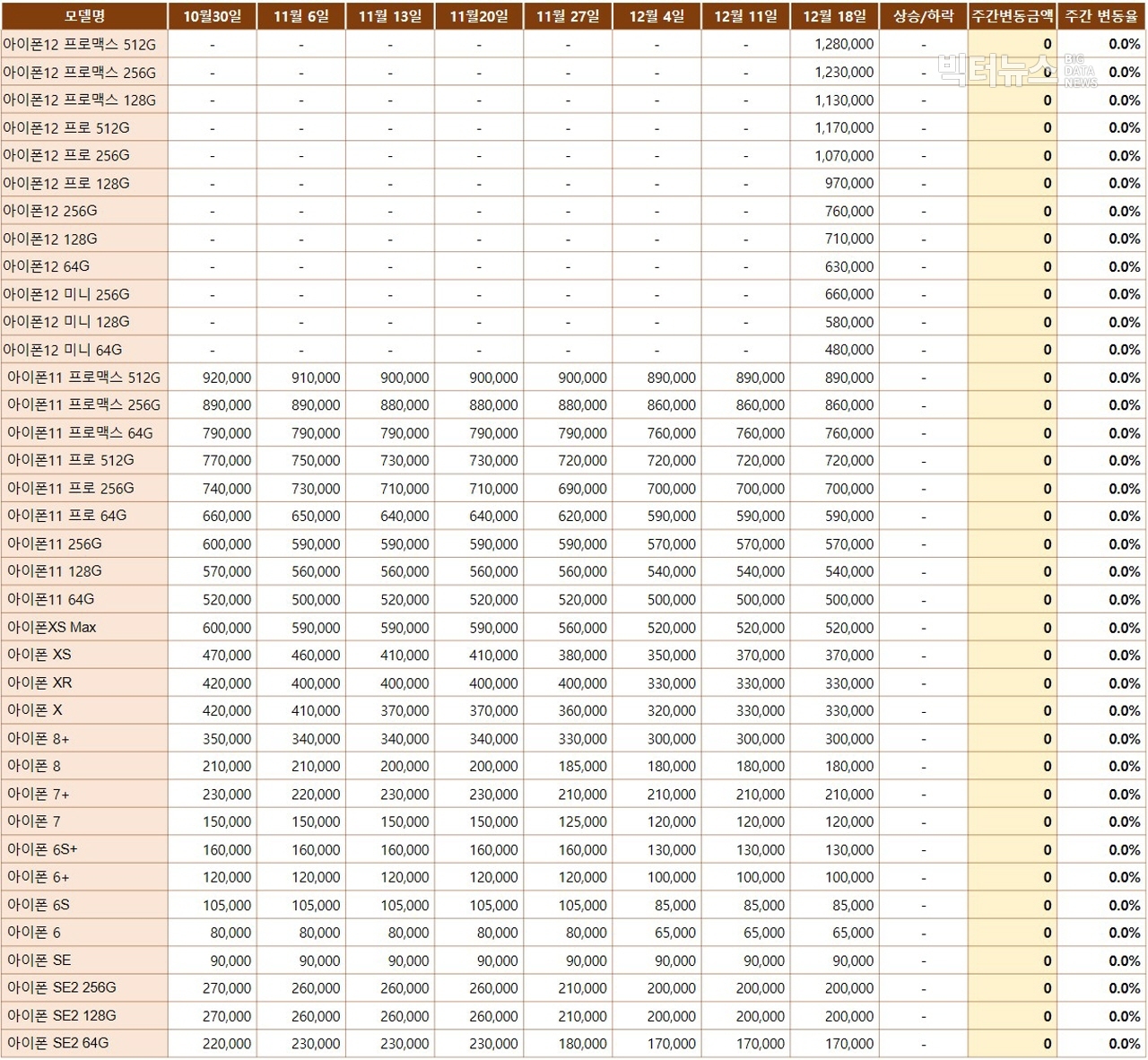
Task: Select the 아이폰11 128G model name
Action: [x=55, y=571]
